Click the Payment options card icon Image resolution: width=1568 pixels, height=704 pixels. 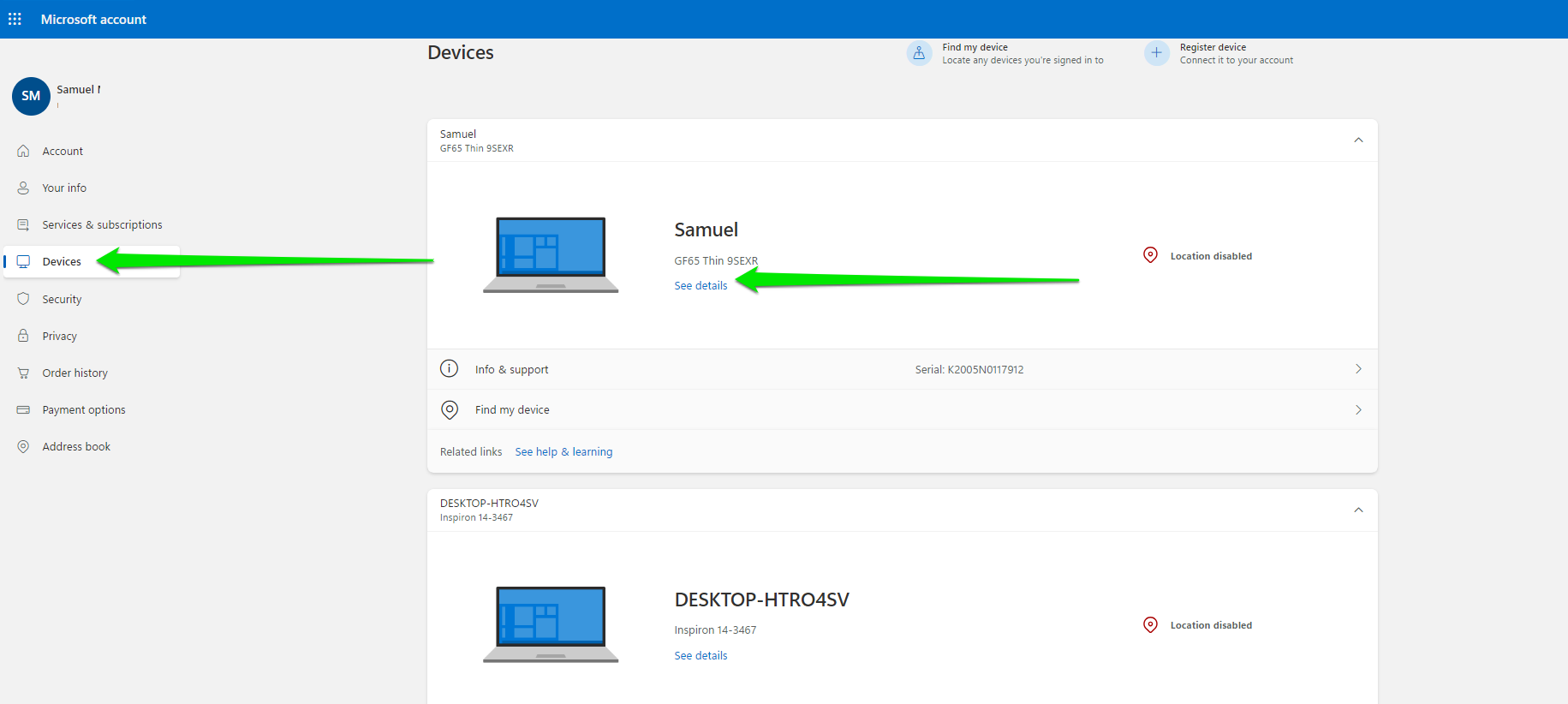[23, 409]
